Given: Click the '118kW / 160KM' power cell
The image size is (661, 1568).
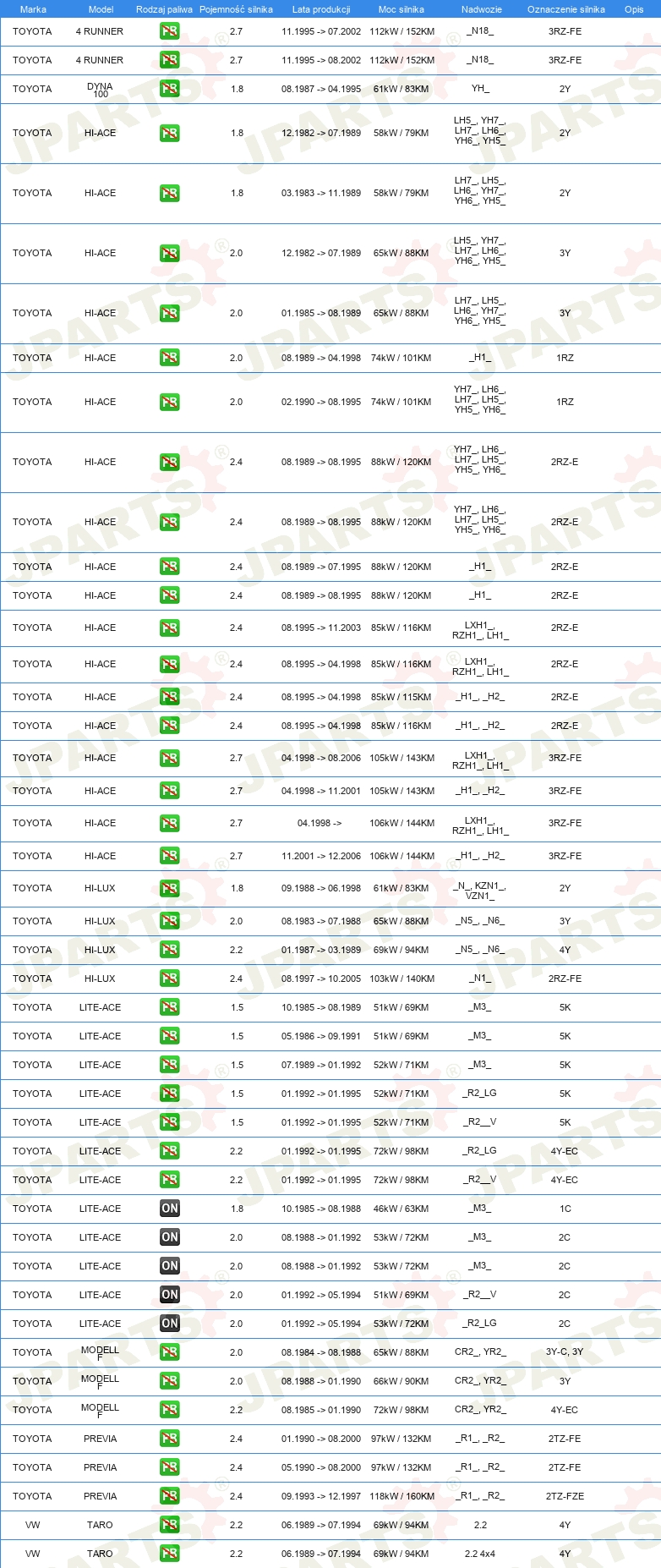Looking at the screenshot, I should pos(402,1496).
